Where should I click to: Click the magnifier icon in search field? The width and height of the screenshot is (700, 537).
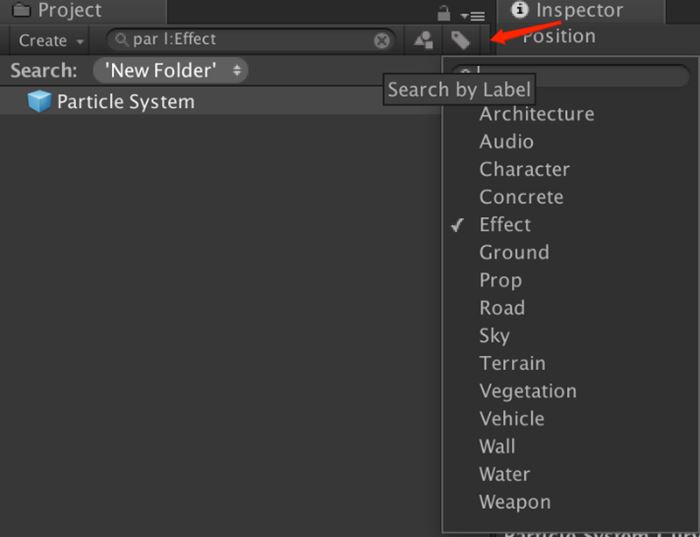(x=122, y=40)
